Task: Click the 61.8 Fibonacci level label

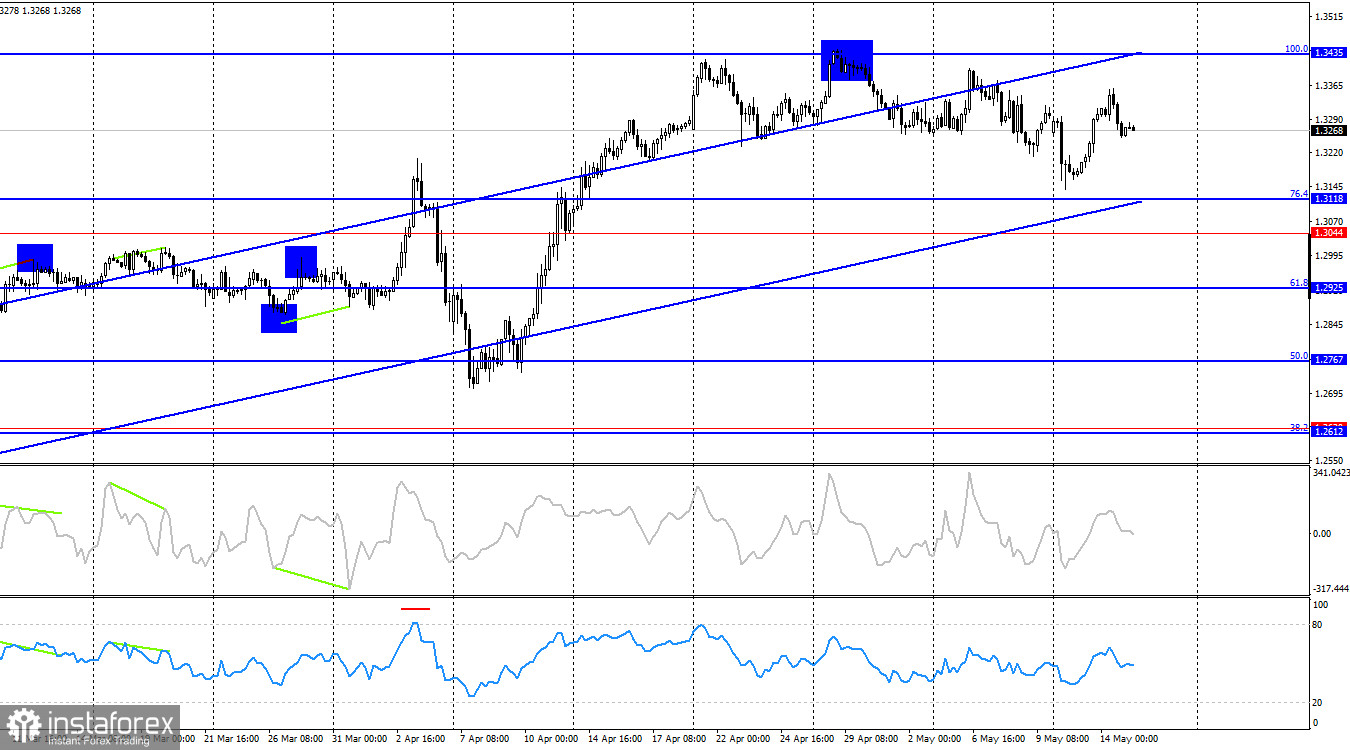Action: coord(1299,283)
